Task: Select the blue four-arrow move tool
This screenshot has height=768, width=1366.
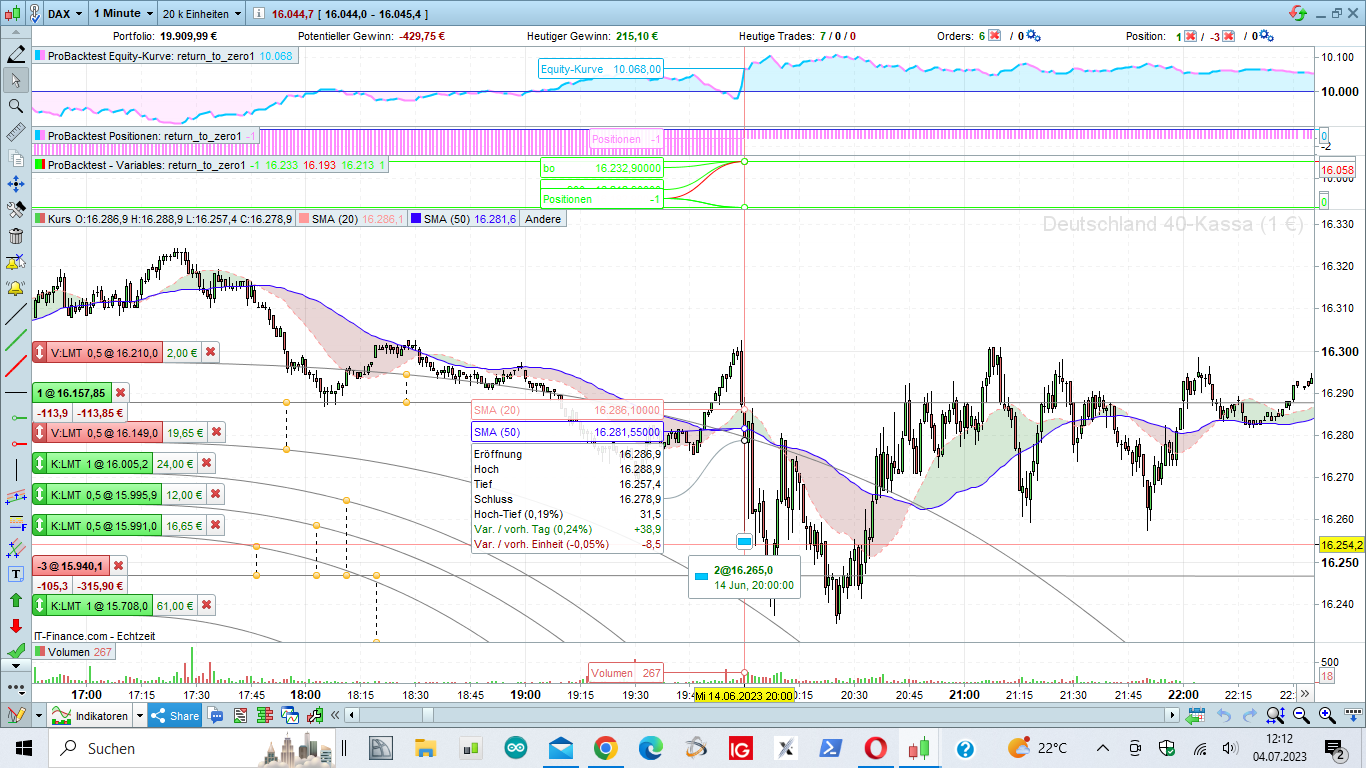Action: click(15, 184)
